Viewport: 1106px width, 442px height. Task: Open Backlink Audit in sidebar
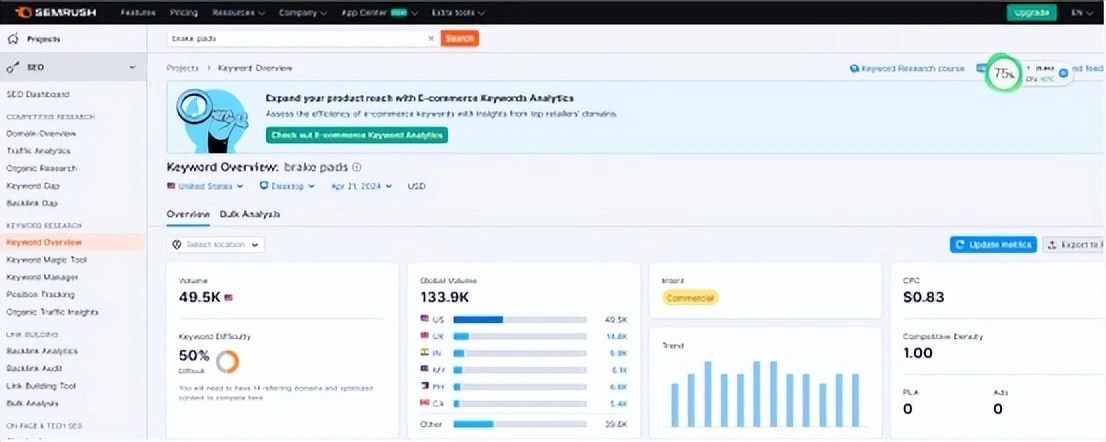pos(35,368)
